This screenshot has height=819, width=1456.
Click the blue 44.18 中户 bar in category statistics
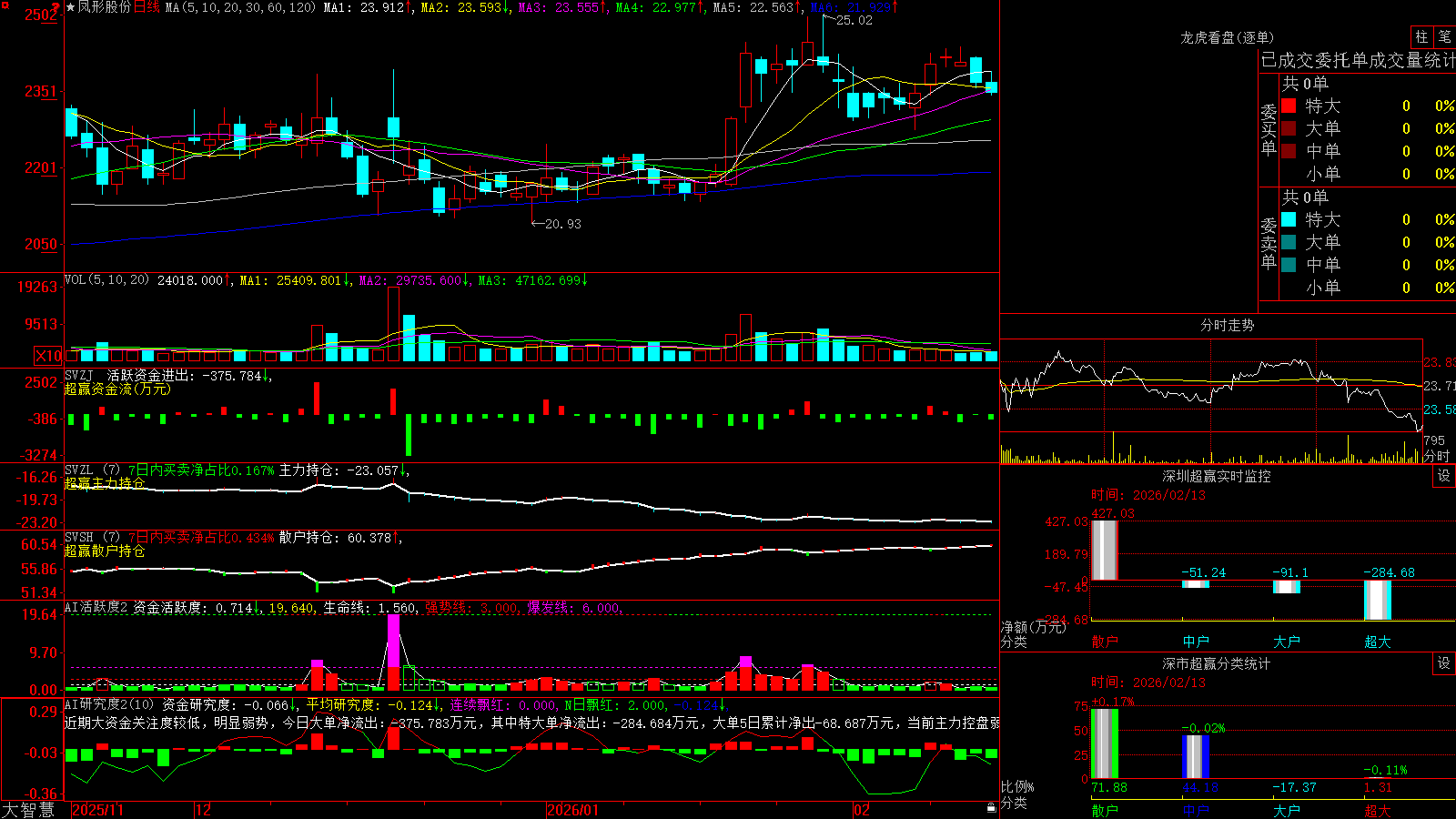pyautogui.click(x=1196, y=756)
